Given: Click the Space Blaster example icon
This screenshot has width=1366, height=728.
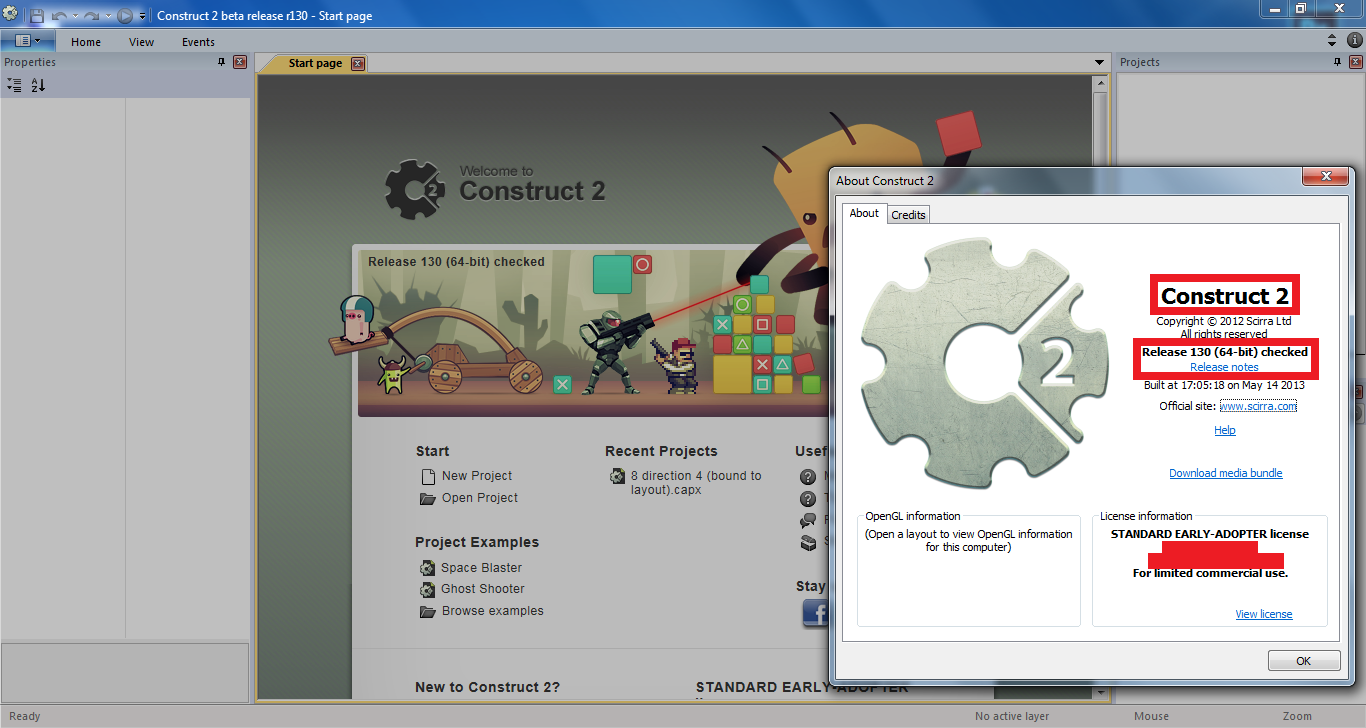Looking at the screenshot, I should point(428,568).
